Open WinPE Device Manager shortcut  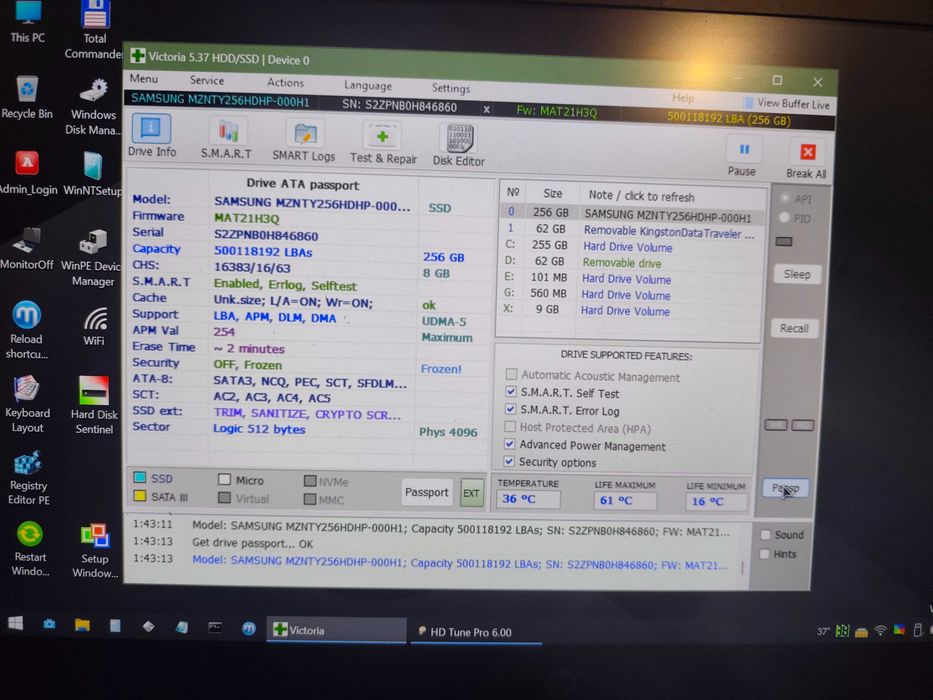[x=92, y=257]
